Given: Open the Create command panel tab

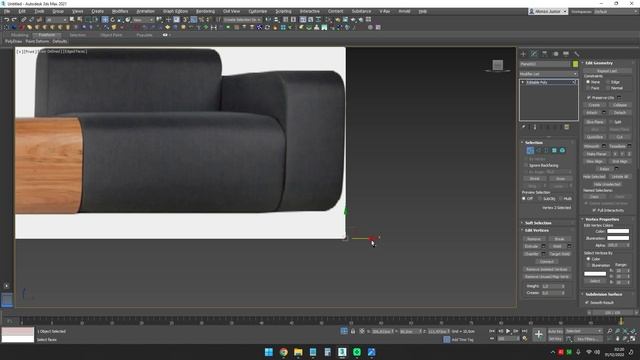Looking at the screenshot, I should [523, 54].
